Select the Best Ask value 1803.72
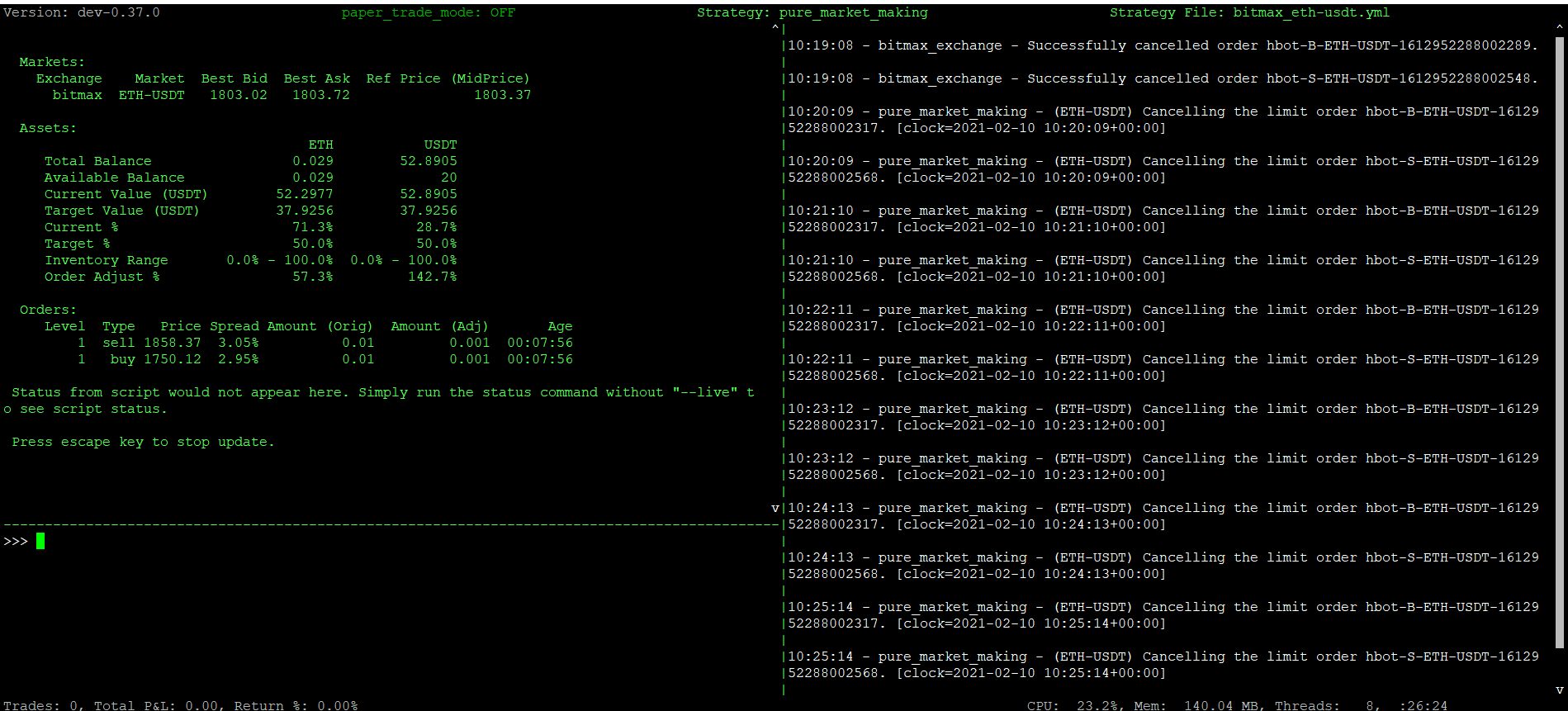 click(x=321, y=95)
